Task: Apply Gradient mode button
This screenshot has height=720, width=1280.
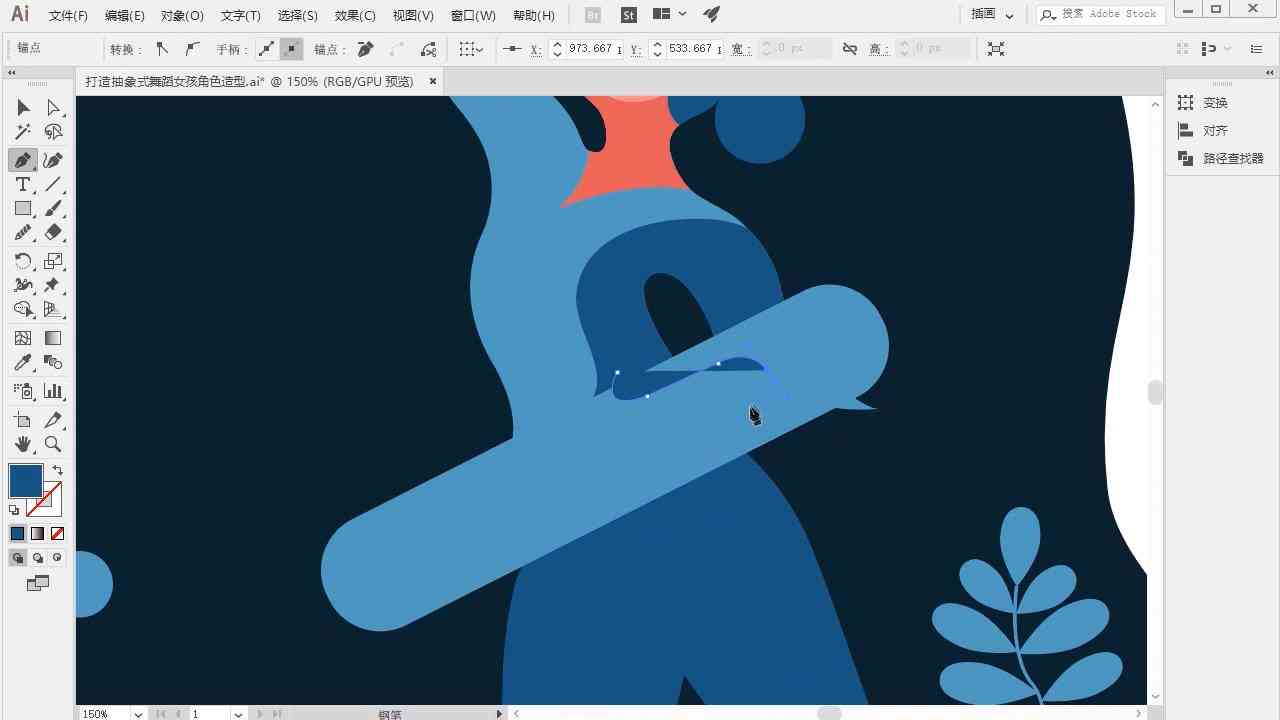Action: (37, 534)
